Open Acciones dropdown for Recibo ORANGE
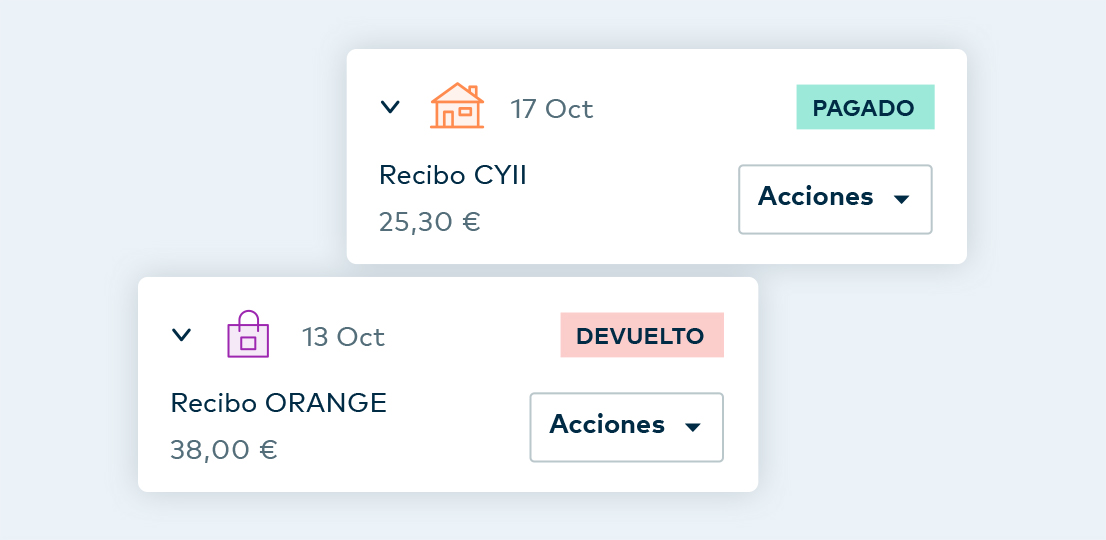Screen dimensions: 1106x540 coord(626,427)
